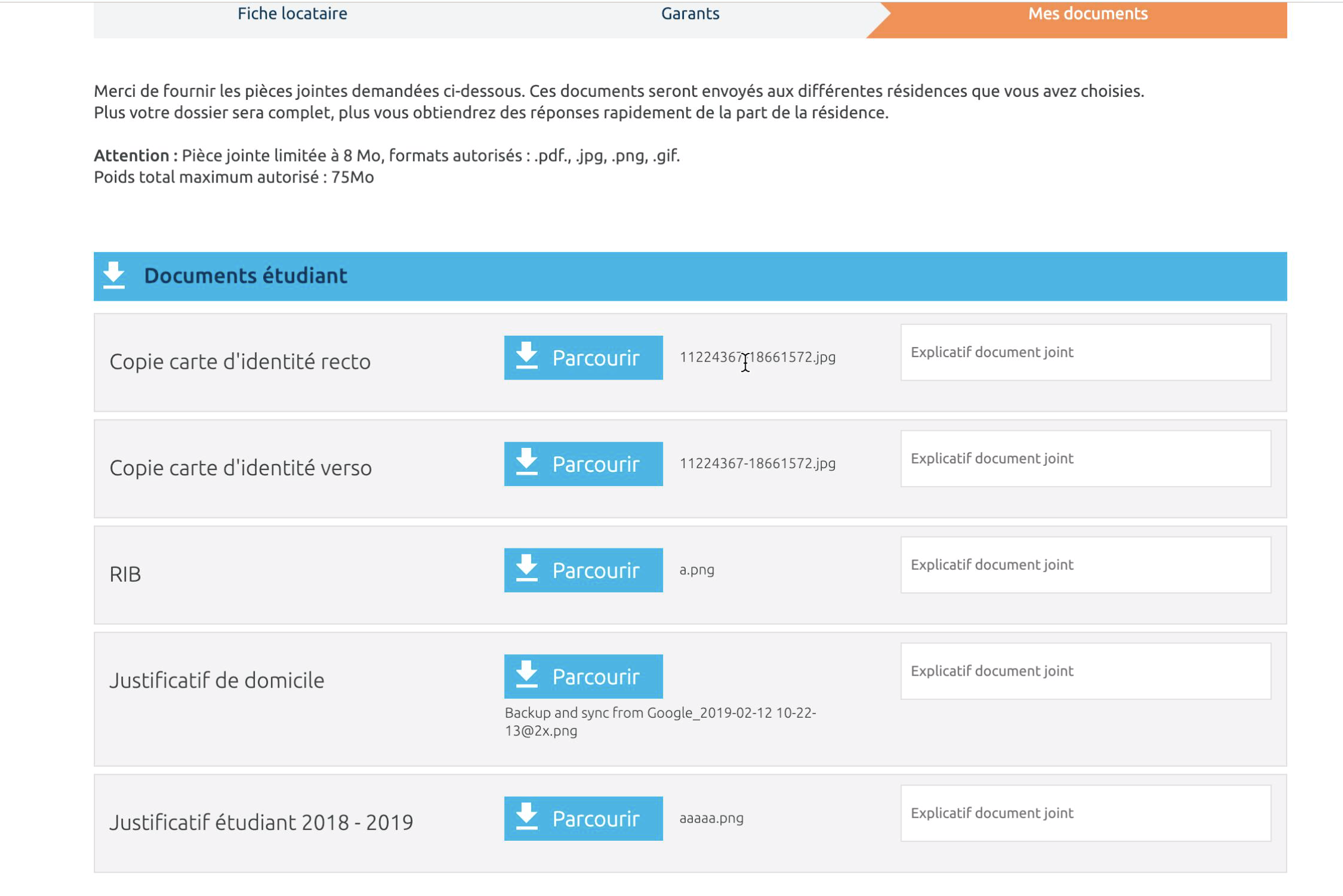Focus the Explicatif field for identité recto
This screenshot has width=1343, height=896.
(1086, 352)
